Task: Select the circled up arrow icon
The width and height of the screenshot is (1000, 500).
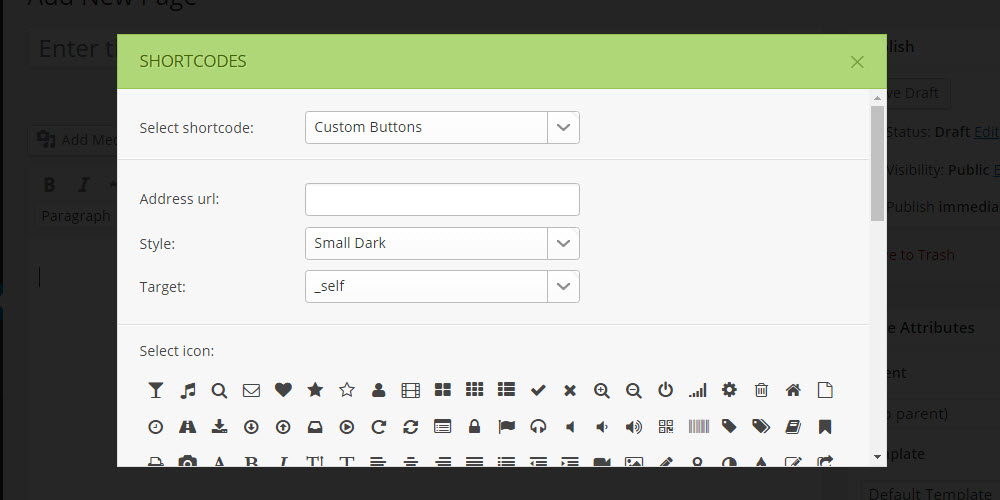Action: (283, 427)
